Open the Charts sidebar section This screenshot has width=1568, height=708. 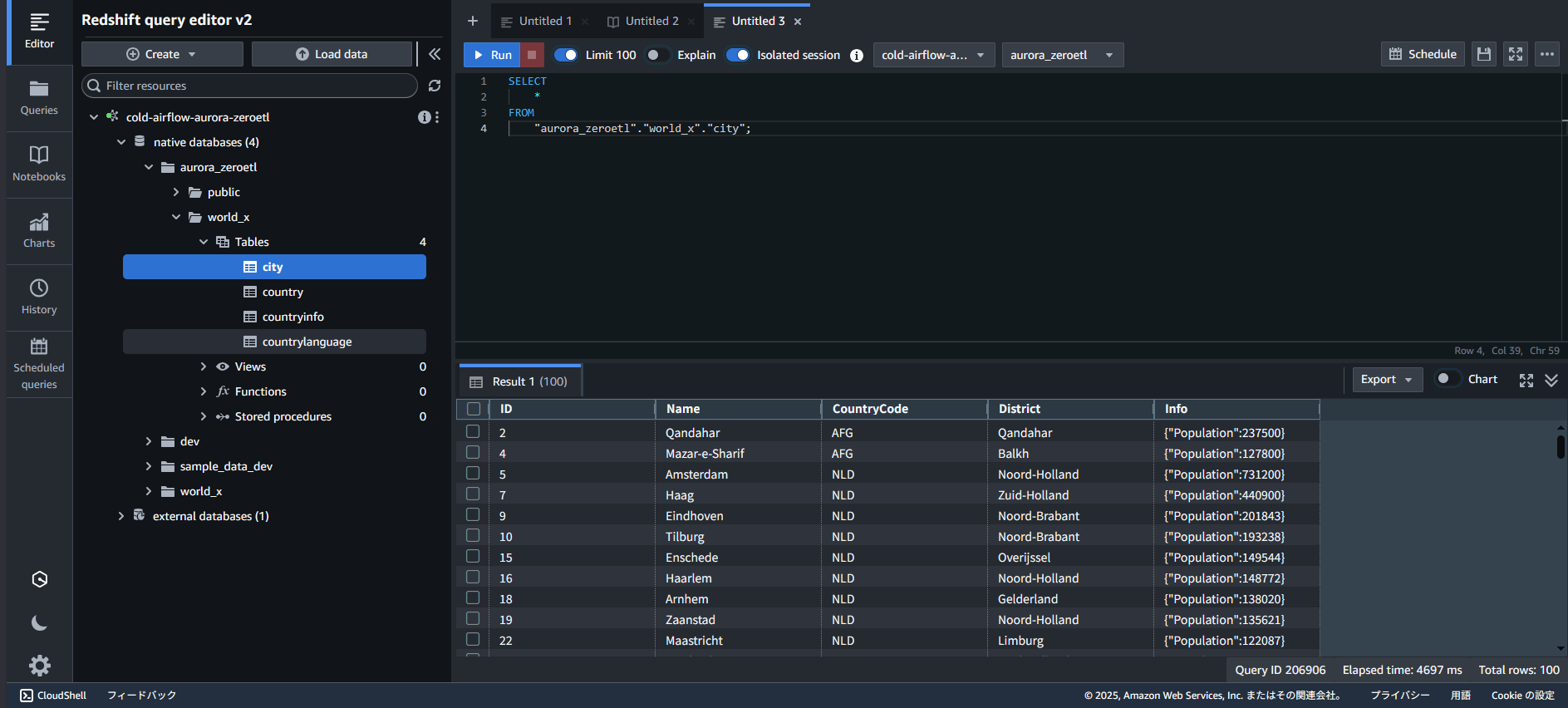(x=39, y=231)
